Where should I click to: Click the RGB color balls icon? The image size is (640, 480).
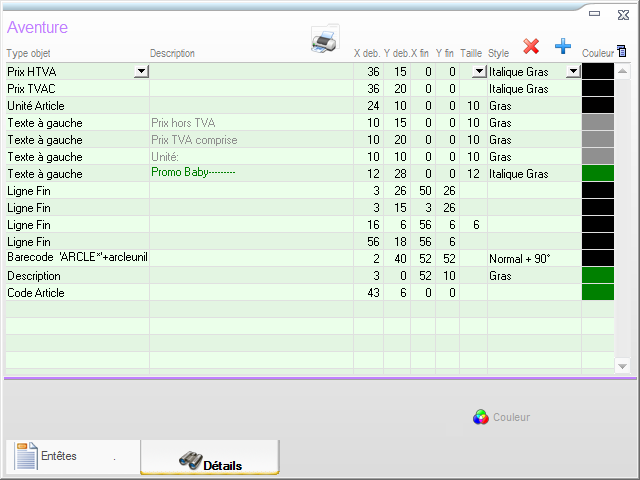(x=480, y=417)
